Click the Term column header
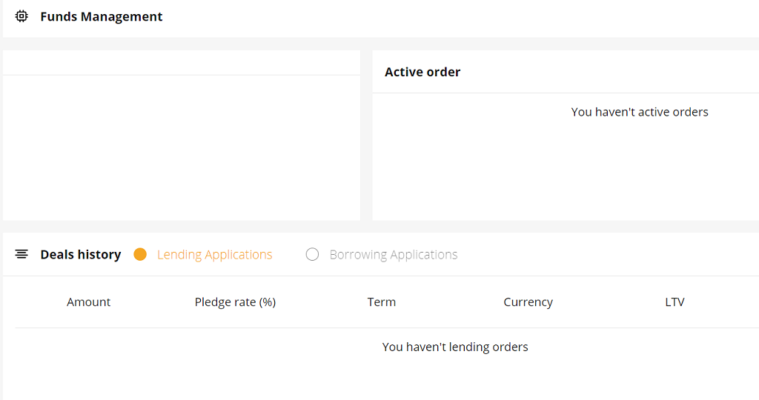 pyautogui.click(x=381, y=302)
